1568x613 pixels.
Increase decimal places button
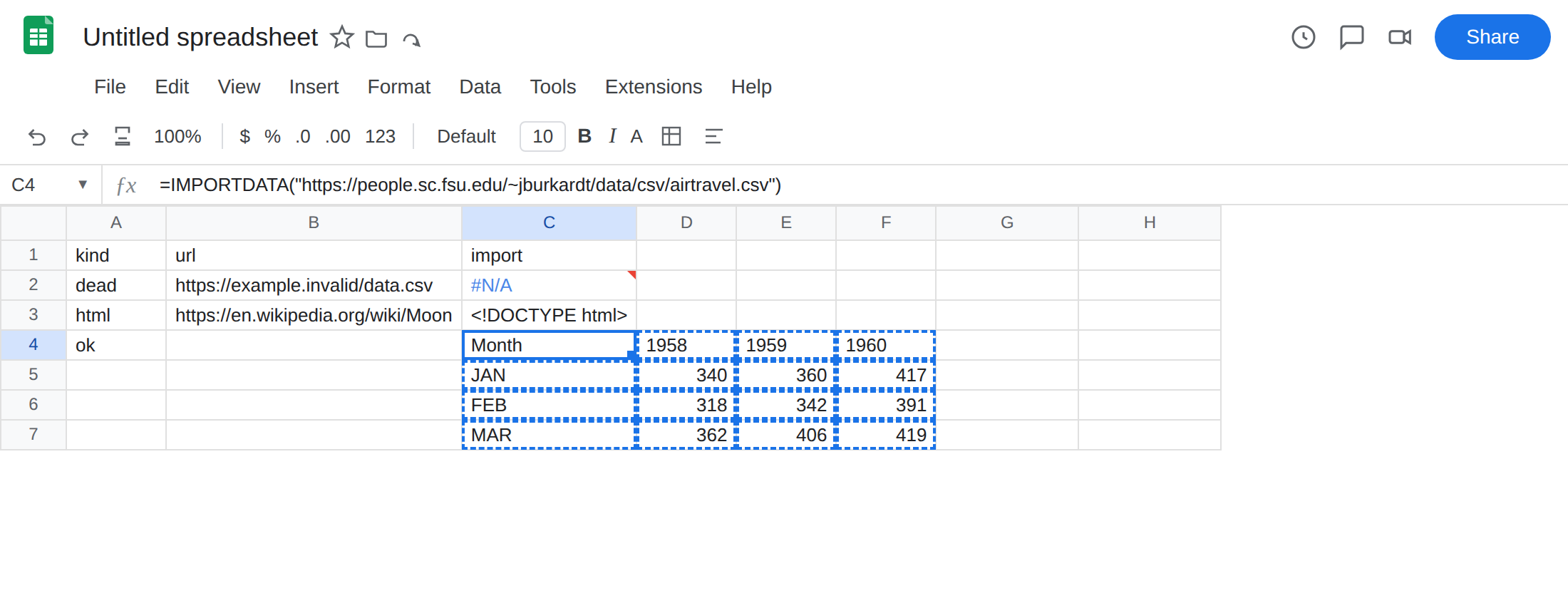pos(338,136)
